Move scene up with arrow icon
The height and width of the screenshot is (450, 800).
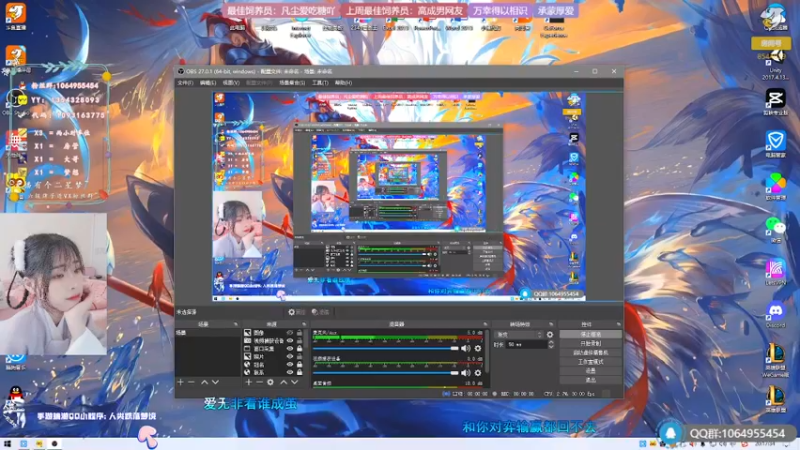pos(204,382)
